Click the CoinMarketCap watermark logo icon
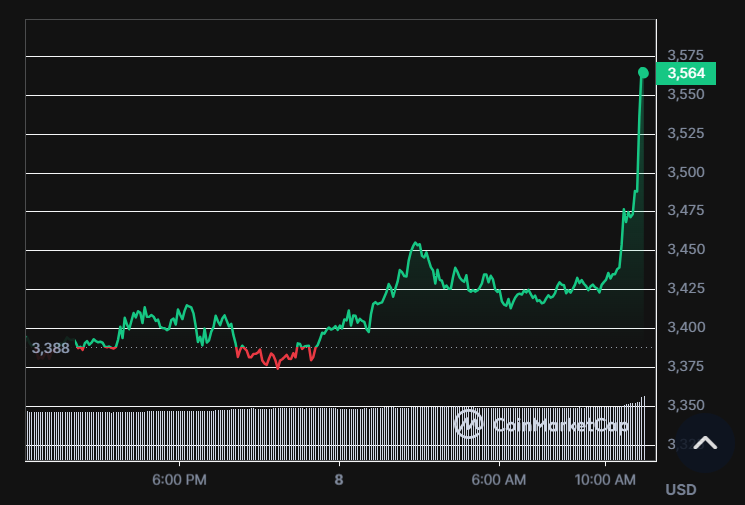The height and width of the screenshot is (505, 745). coord(469,424)
